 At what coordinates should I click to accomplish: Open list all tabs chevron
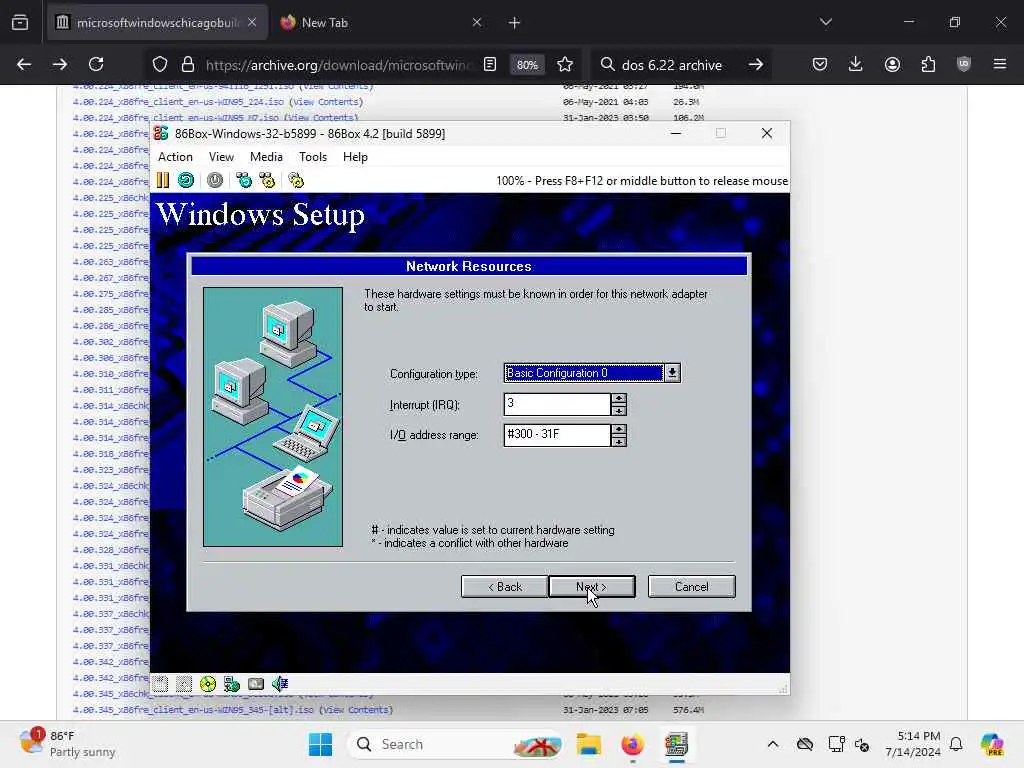coord(826,22)
